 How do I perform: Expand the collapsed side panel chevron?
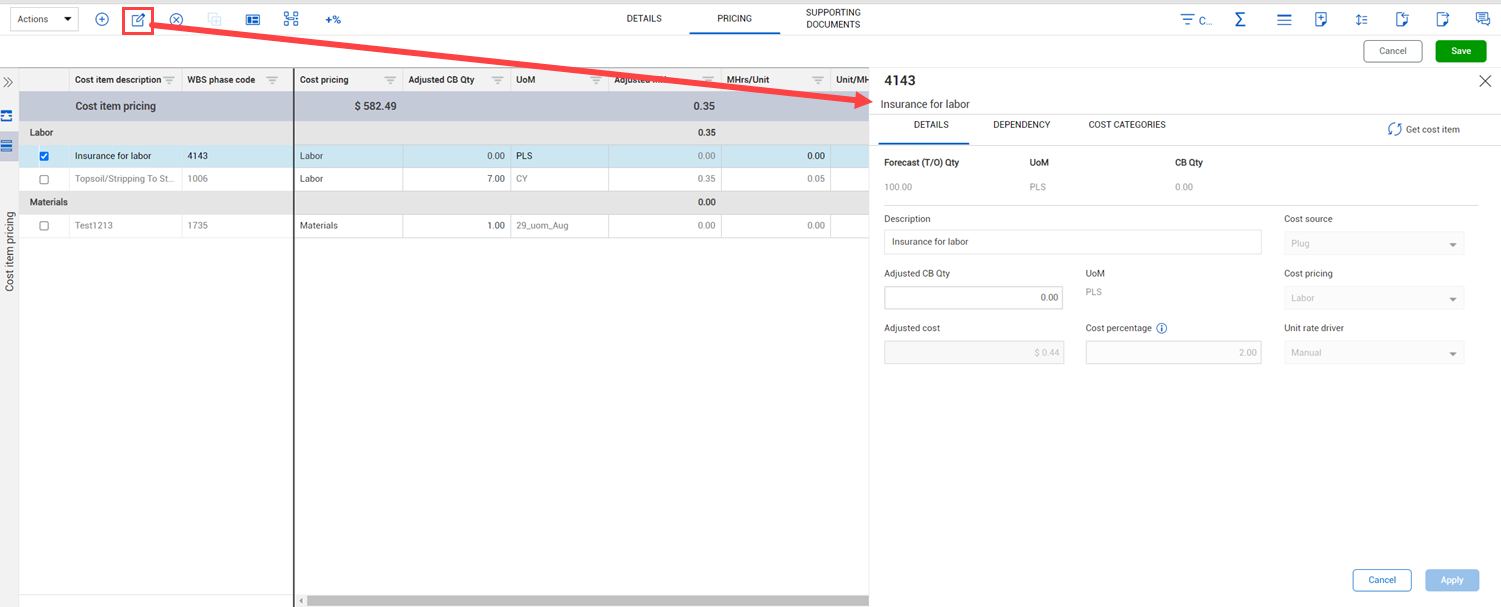tap(8, 82)
